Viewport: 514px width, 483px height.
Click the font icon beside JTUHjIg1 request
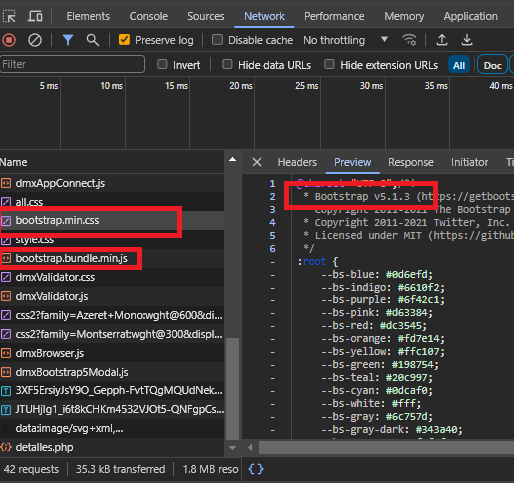(x=6, y=409)
